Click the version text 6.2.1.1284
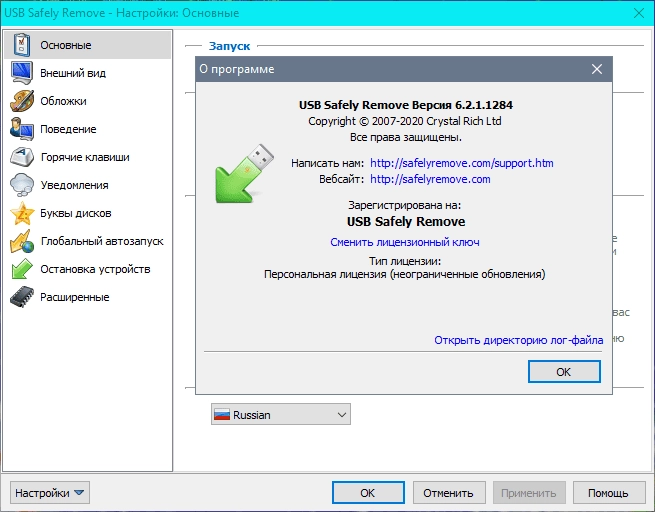 [484, 105]
